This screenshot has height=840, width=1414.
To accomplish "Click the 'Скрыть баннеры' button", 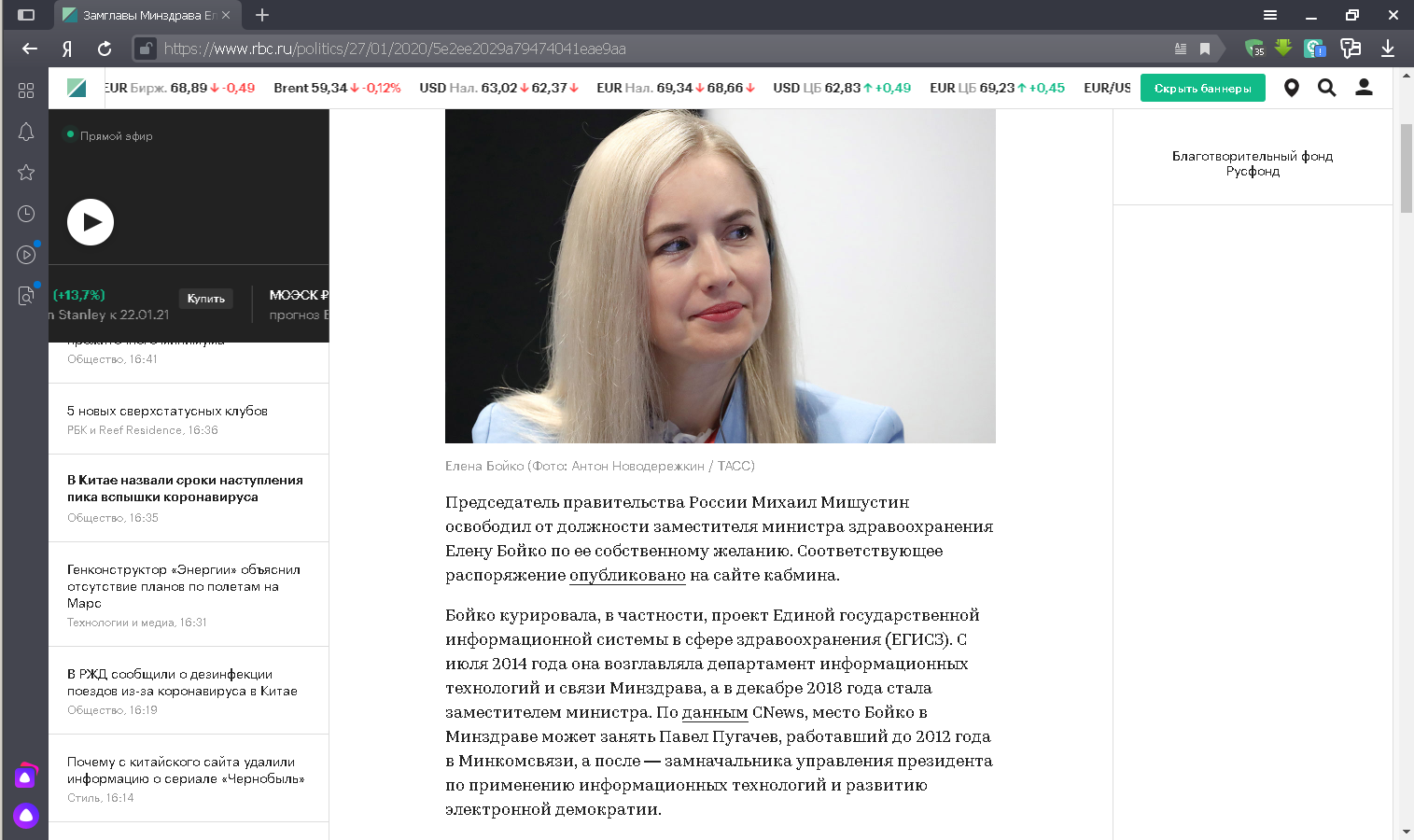I will tap(1202, 88).
